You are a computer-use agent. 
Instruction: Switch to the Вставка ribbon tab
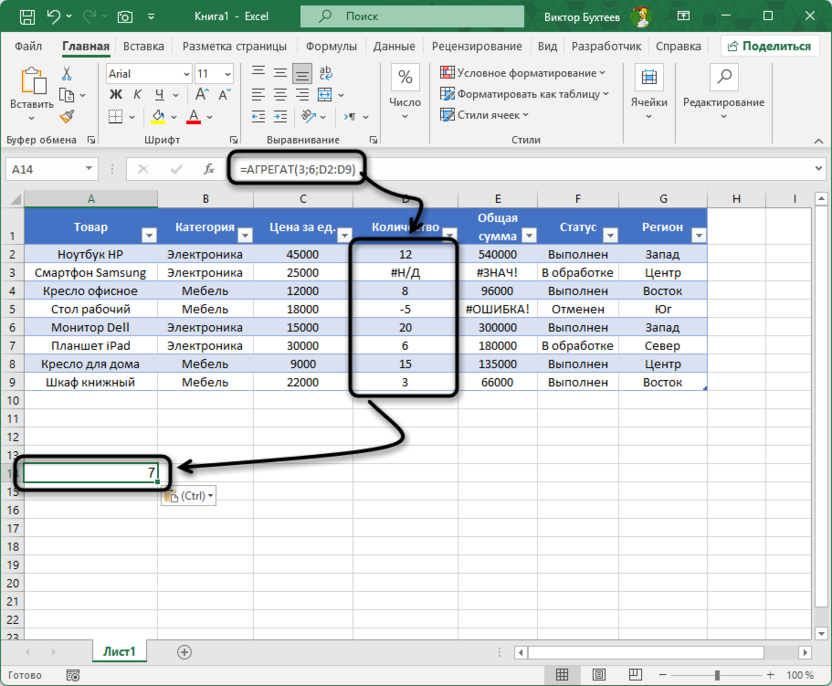pyautogui.click(x=144, y=47)
